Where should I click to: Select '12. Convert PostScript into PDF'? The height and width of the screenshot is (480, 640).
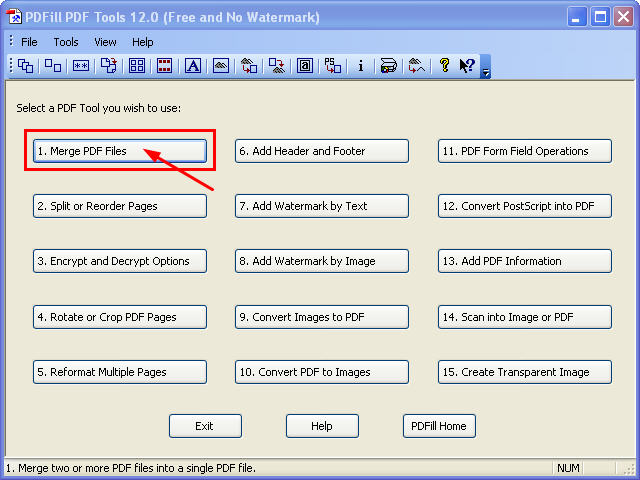tap(525, 206)
